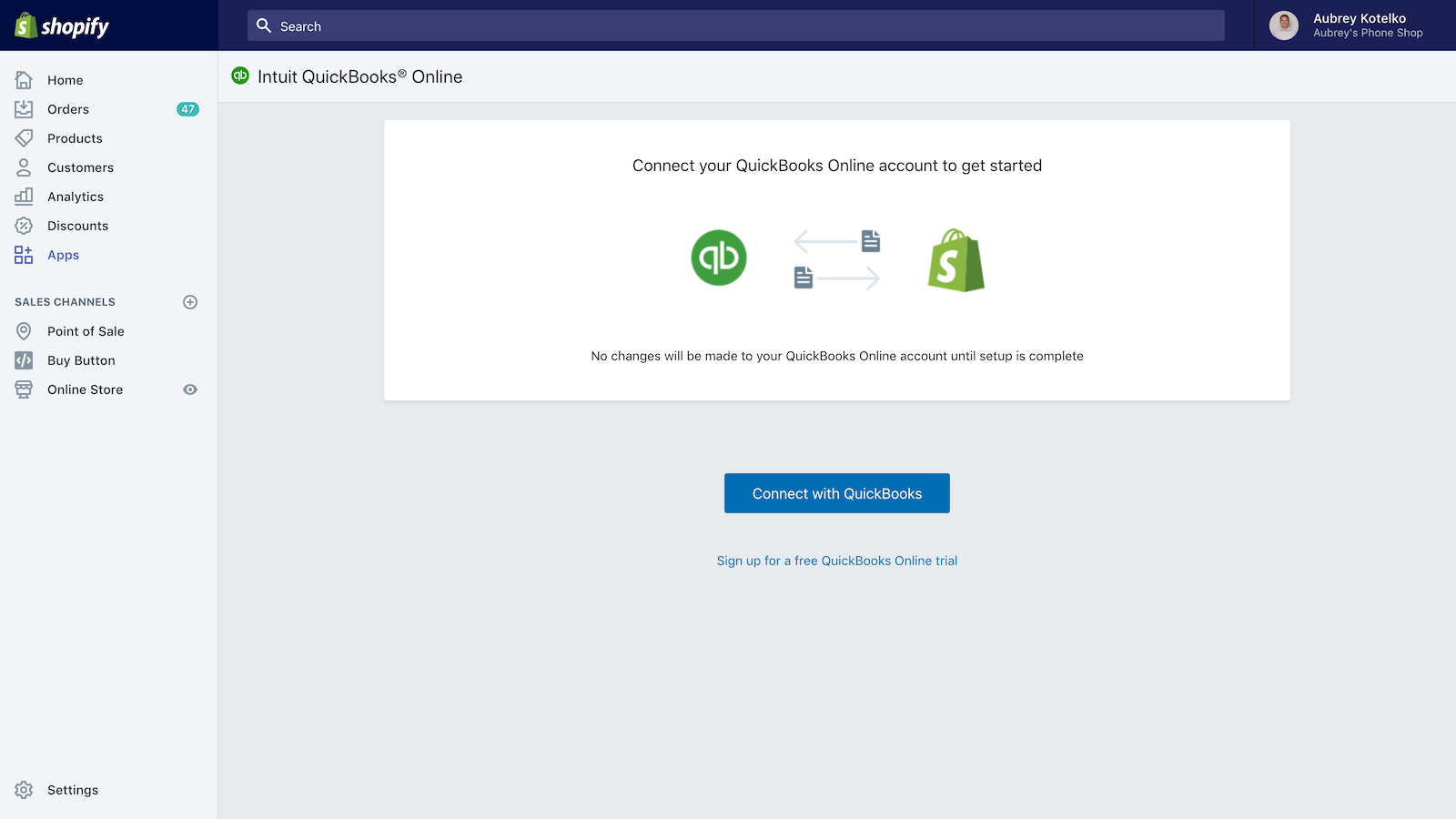Click the document icon on the left-pointing arrow
Screen dimensions: 1456x819
871,241
